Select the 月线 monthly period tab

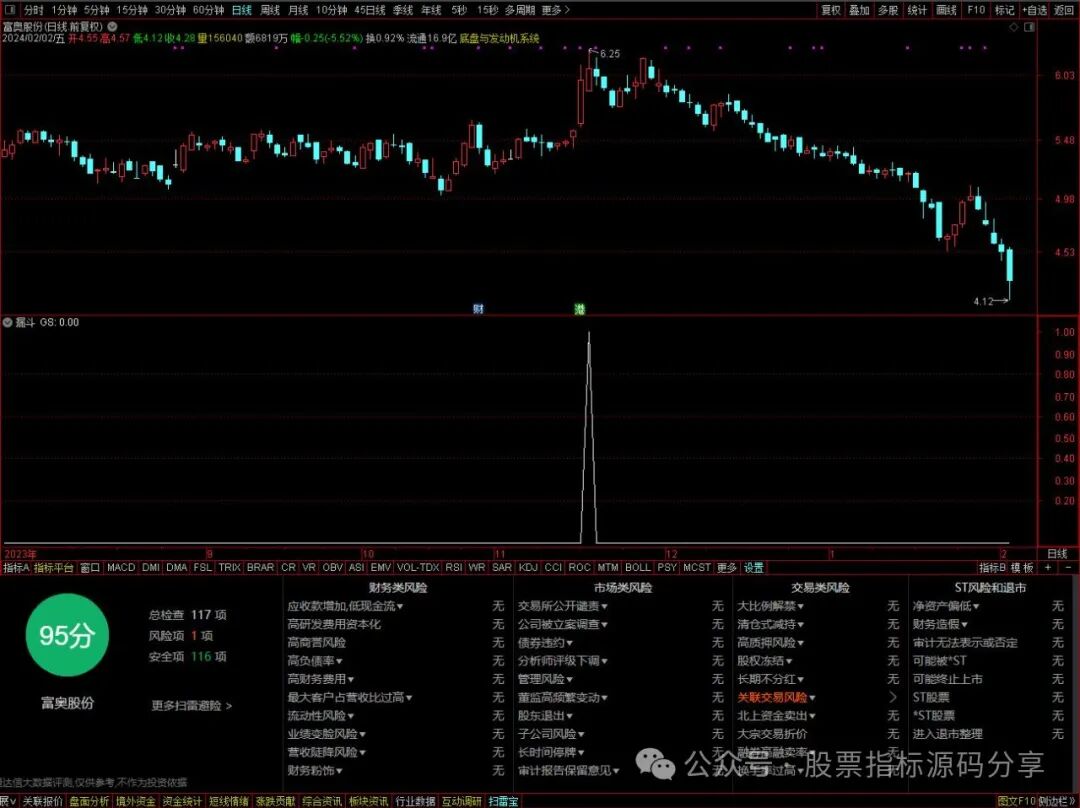point(298,10)
